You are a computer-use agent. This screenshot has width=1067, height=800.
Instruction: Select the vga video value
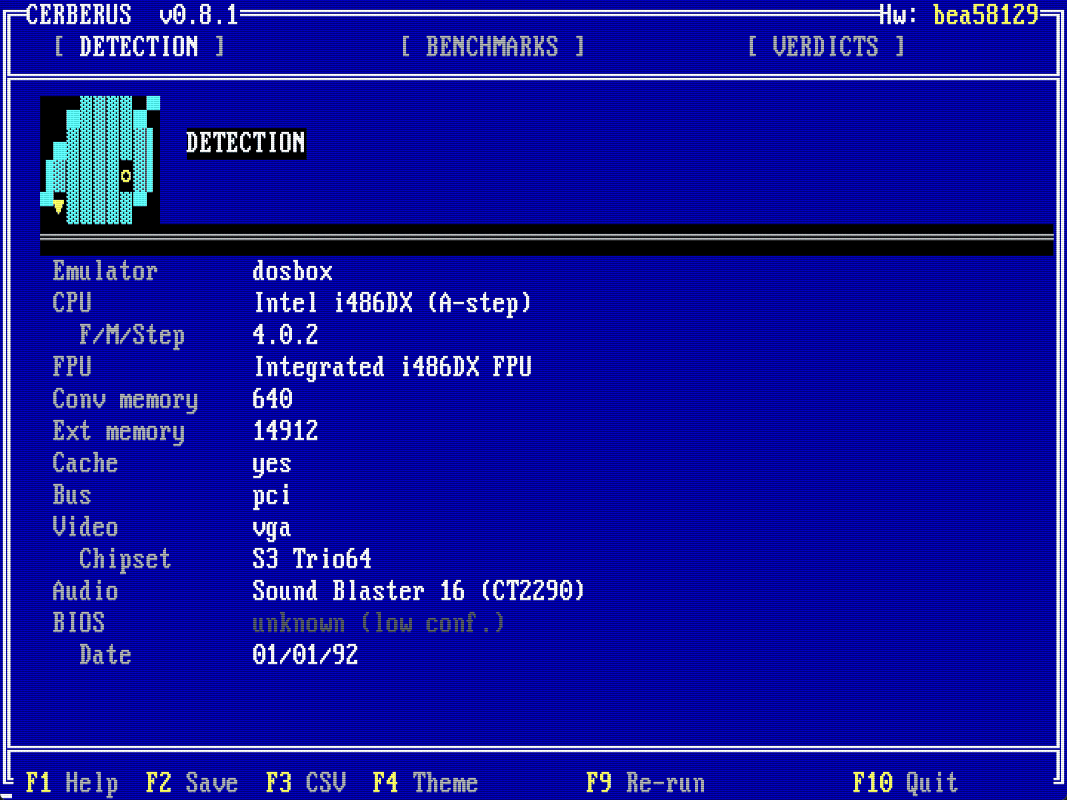(x=272, y=529)
